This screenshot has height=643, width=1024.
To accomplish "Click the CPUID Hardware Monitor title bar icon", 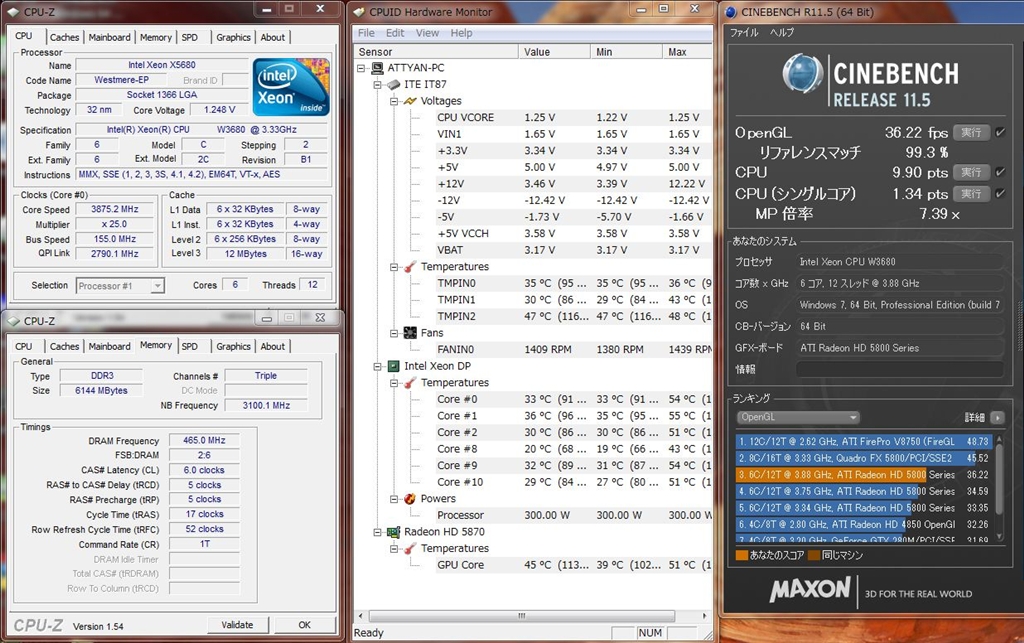I will [360, 12].
